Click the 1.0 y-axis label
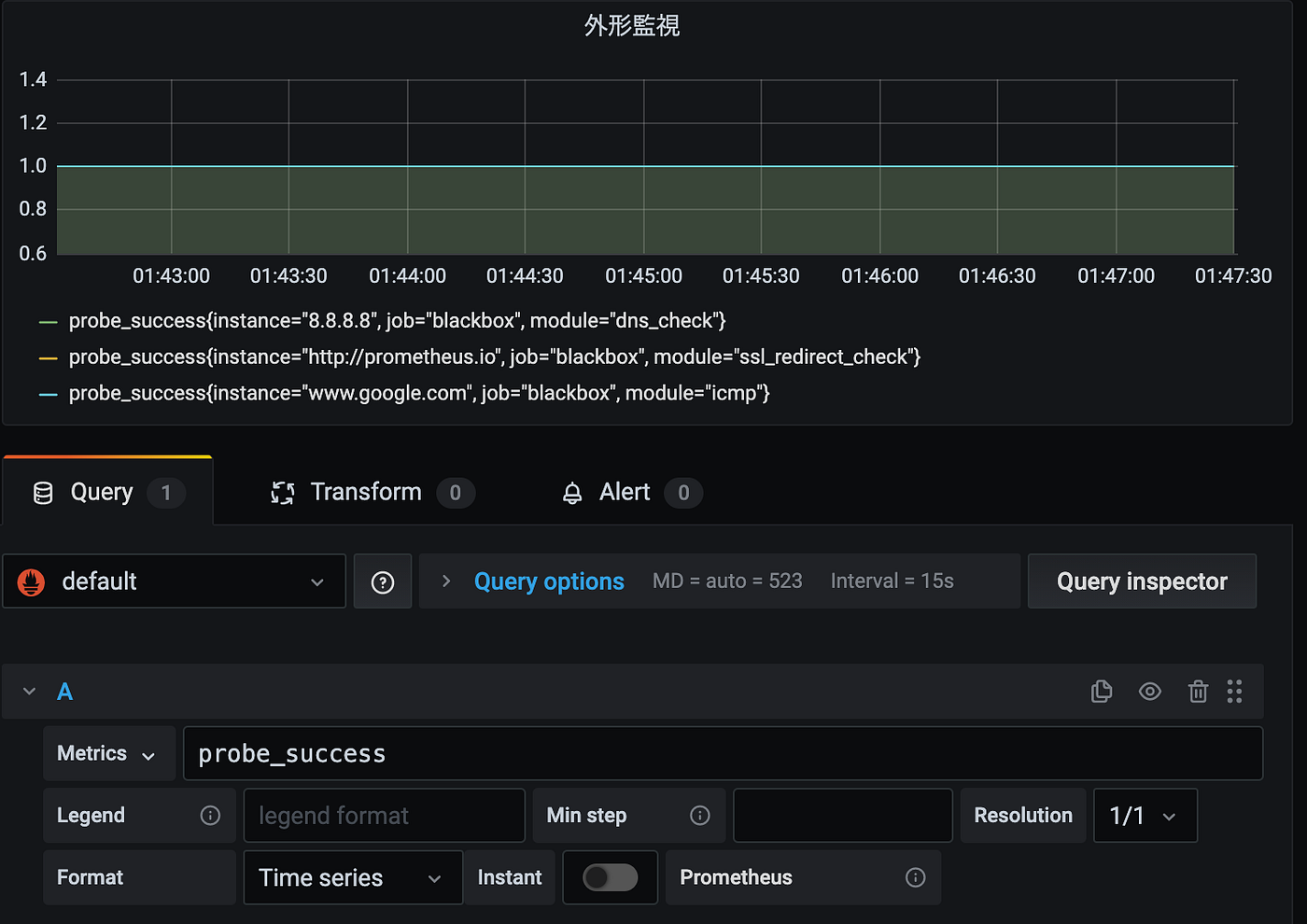The height and width of the screenshot is (924, 1307). (x=33, y=166)
